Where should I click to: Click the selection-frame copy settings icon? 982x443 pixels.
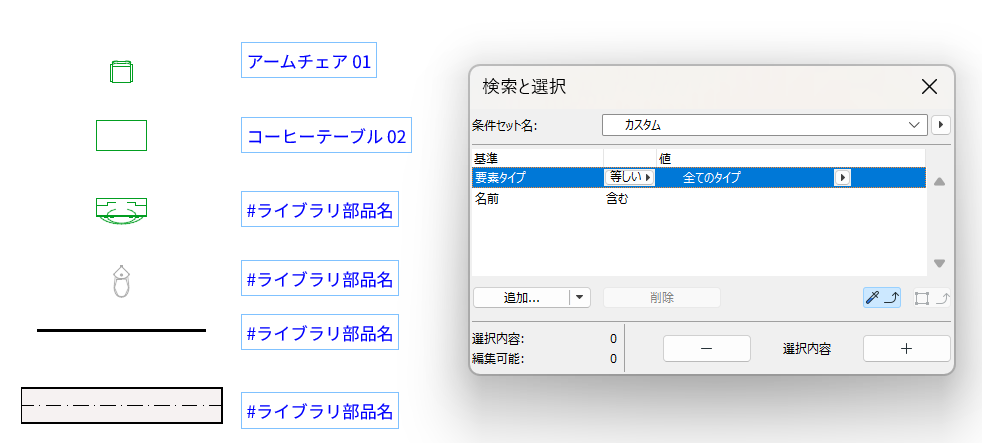click(932, 298)
